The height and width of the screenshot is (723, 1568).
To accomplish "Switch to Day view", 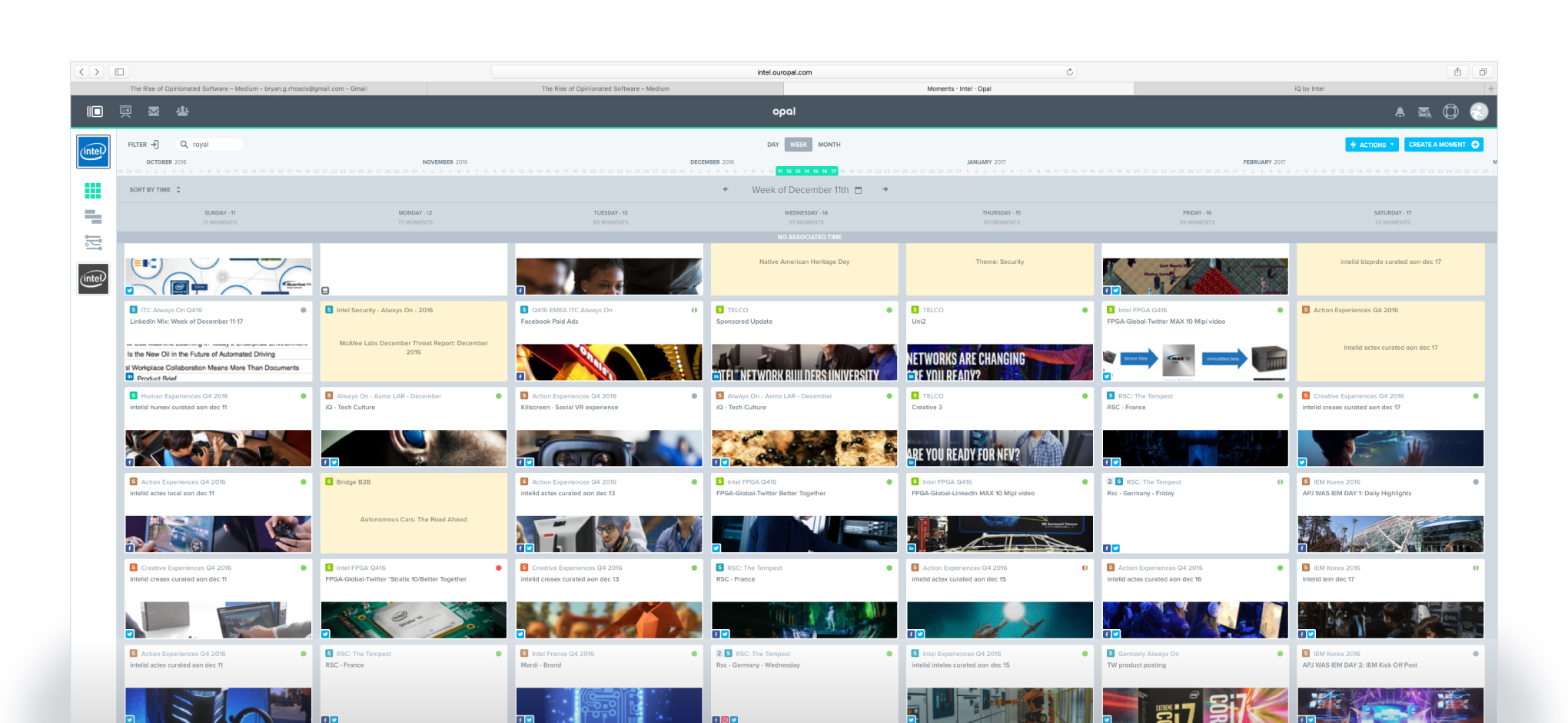I will 772,145.
